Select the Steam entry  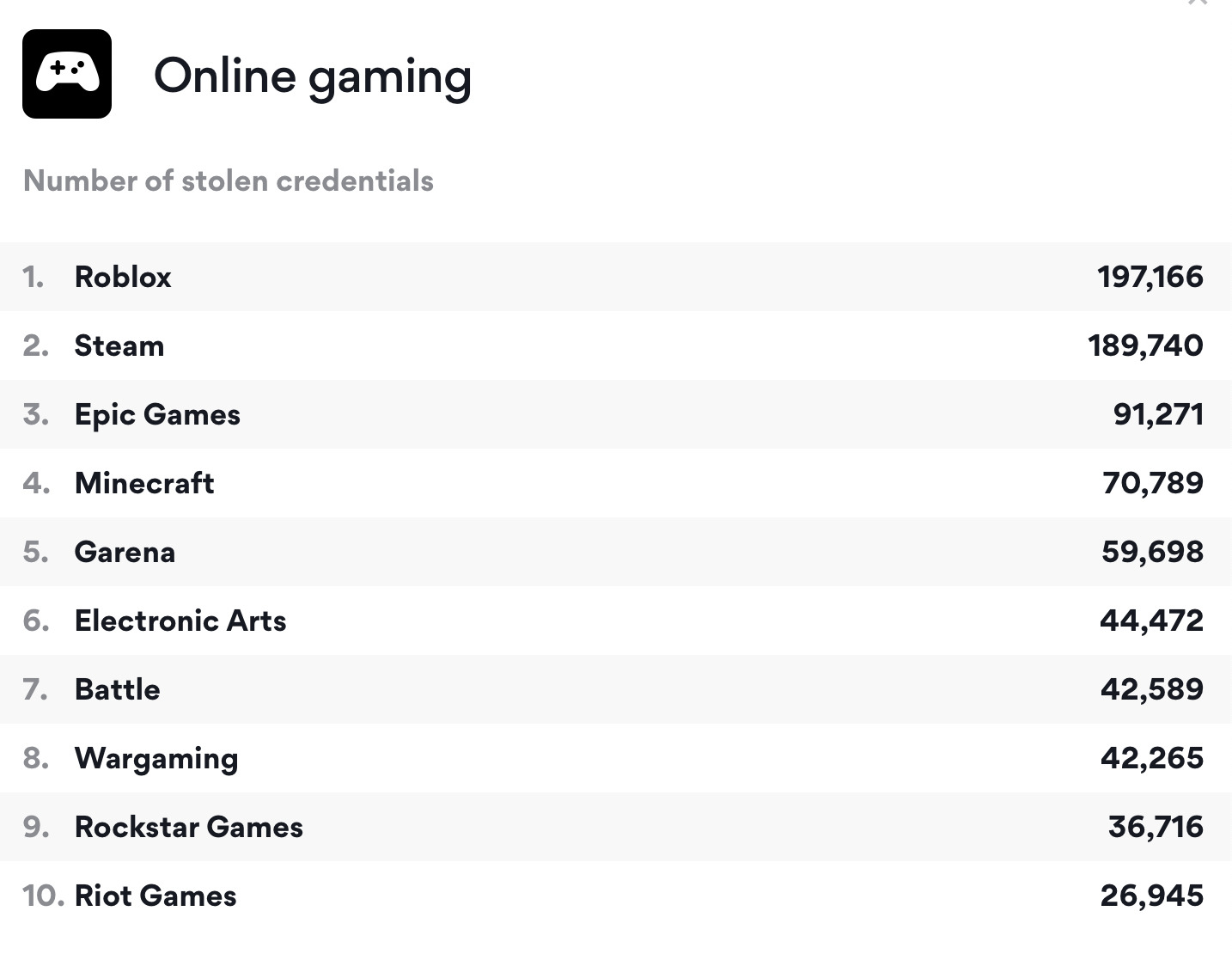tap(119, 346)
